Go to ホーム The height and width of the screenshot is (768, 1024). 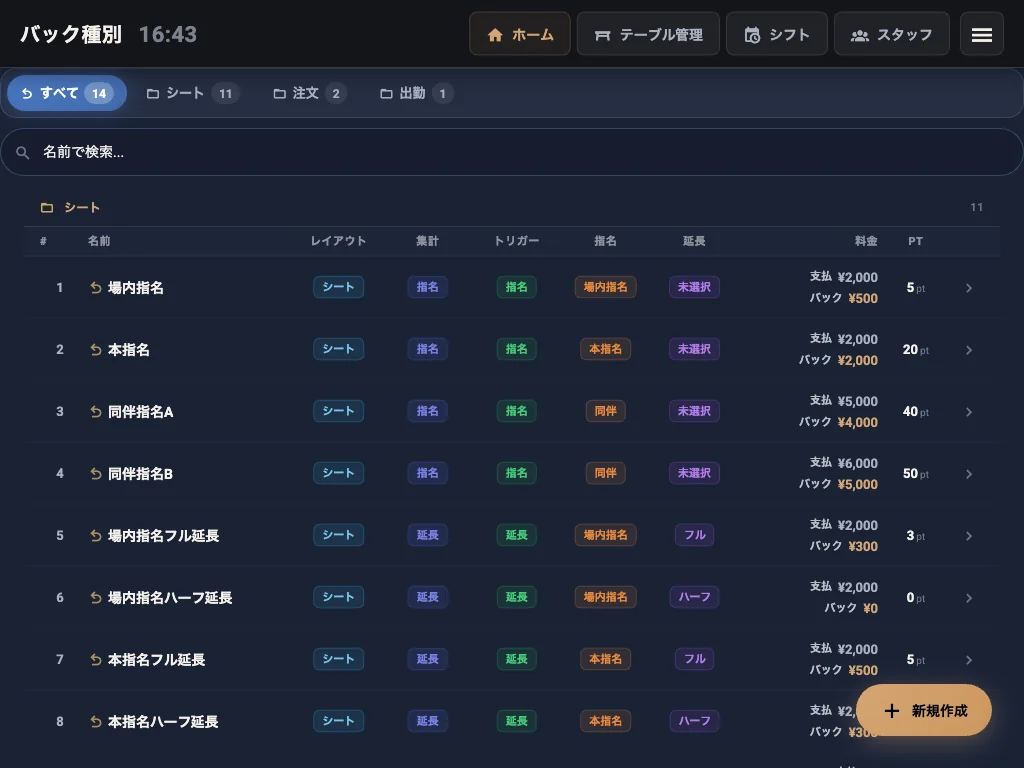pyautogui.click(x=520, y=34)
